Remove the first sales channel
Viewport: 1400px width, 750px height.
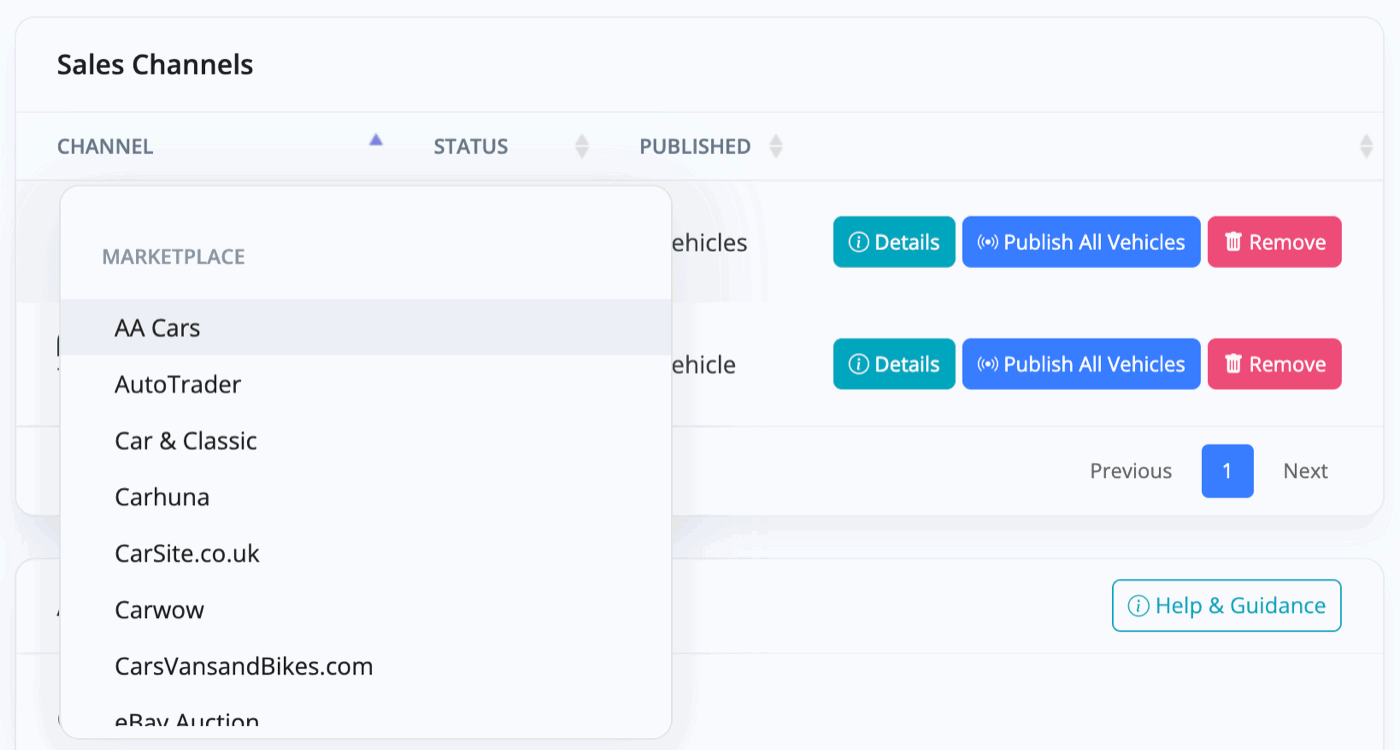(x=1274, y=242)
